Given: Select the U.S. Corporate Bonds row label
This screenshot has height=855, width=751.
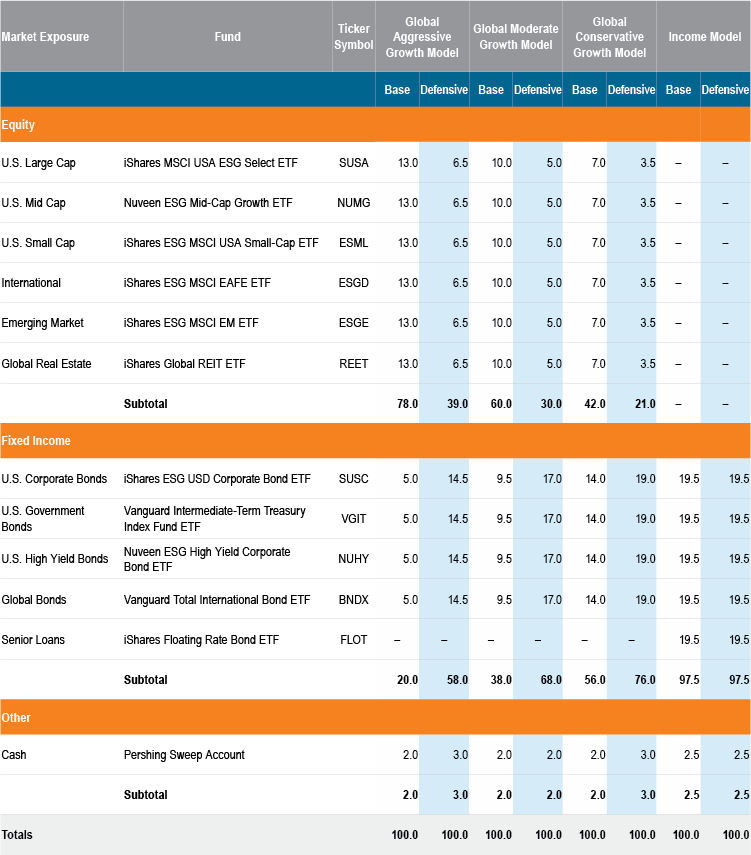Looking at the screenshot, I should pos(54,479).
